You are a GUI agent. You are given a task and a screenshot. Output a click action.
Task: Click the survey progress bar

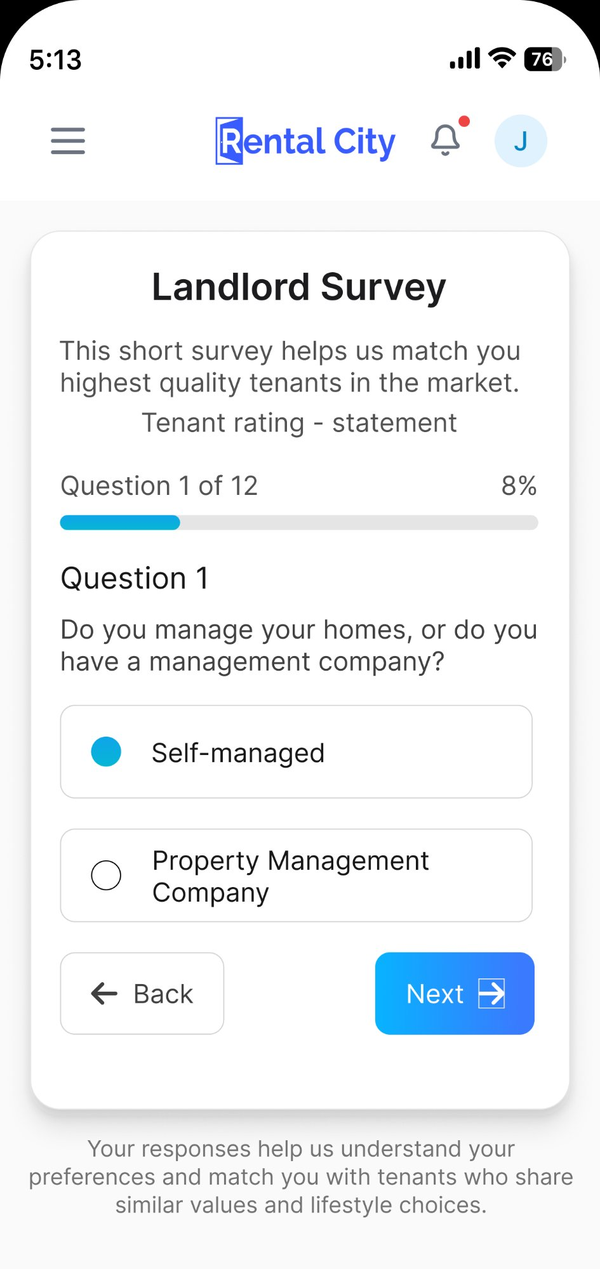299,522
